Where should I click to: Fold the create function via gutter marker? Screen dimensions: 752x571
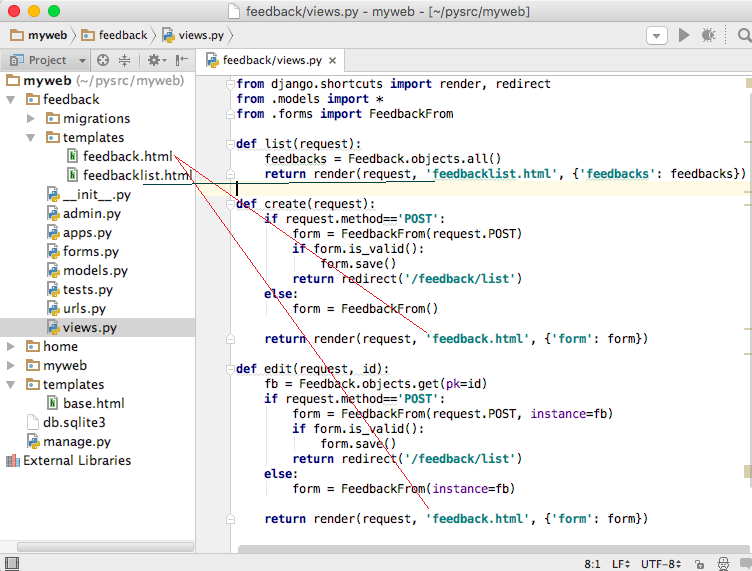(230, 204)
